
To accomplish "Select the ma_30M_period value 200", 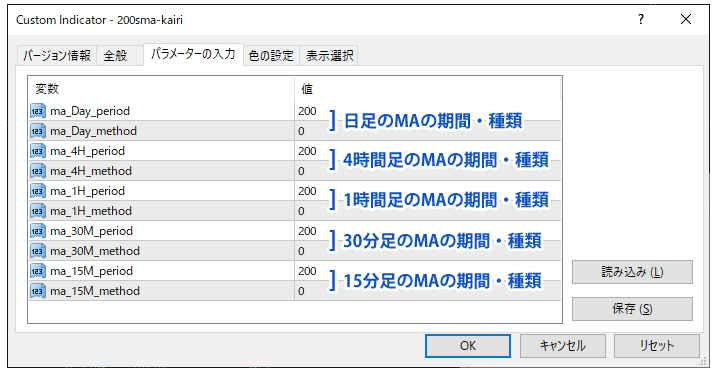I will coord(307,231).
